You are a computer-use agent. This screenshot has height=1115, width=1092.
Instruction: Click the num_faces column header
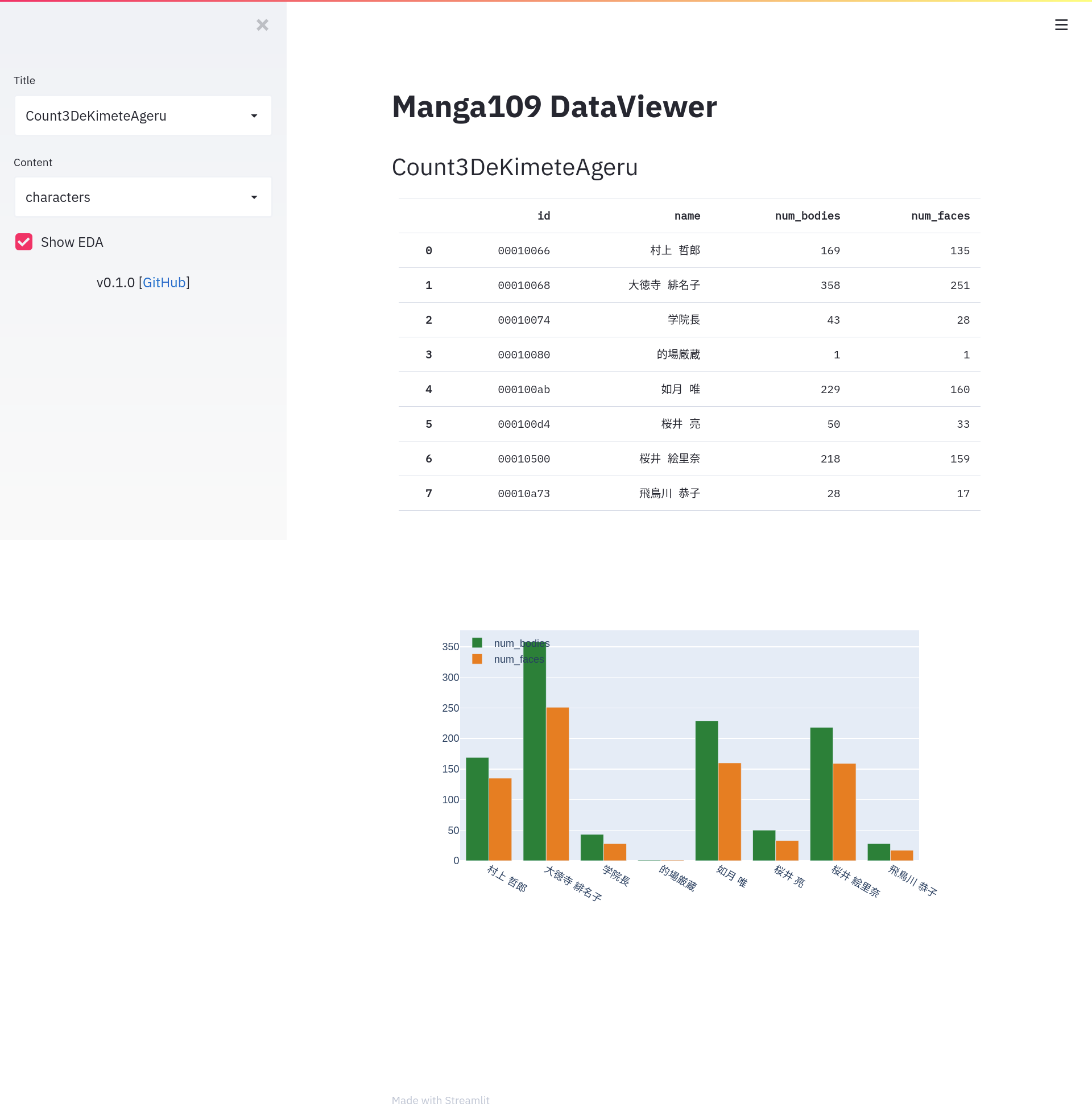[940, 216]
